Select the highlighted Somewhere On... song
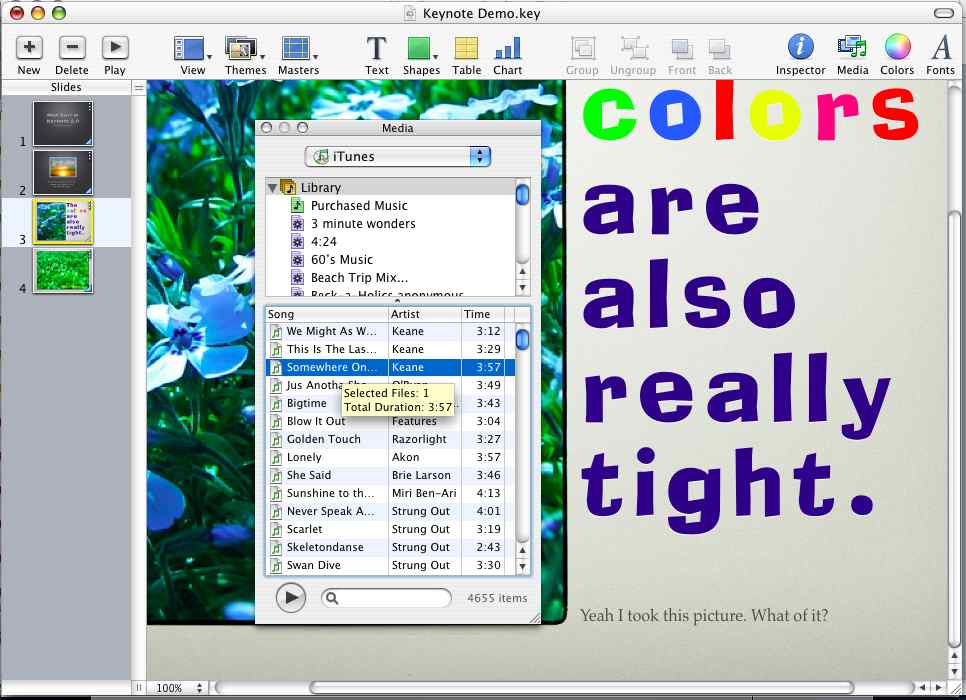 coord(391,367)
